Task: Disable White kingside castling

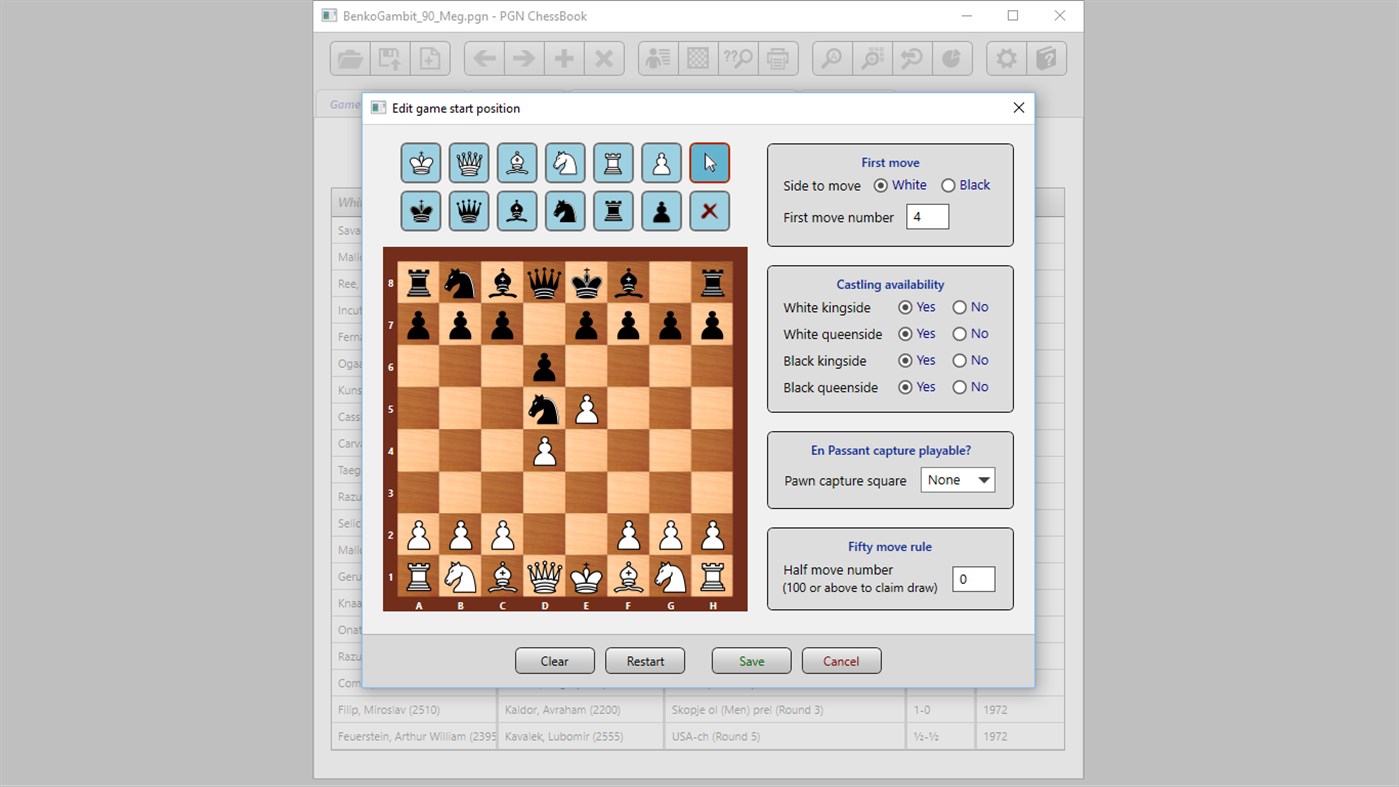Action: [x=958, y=307]
